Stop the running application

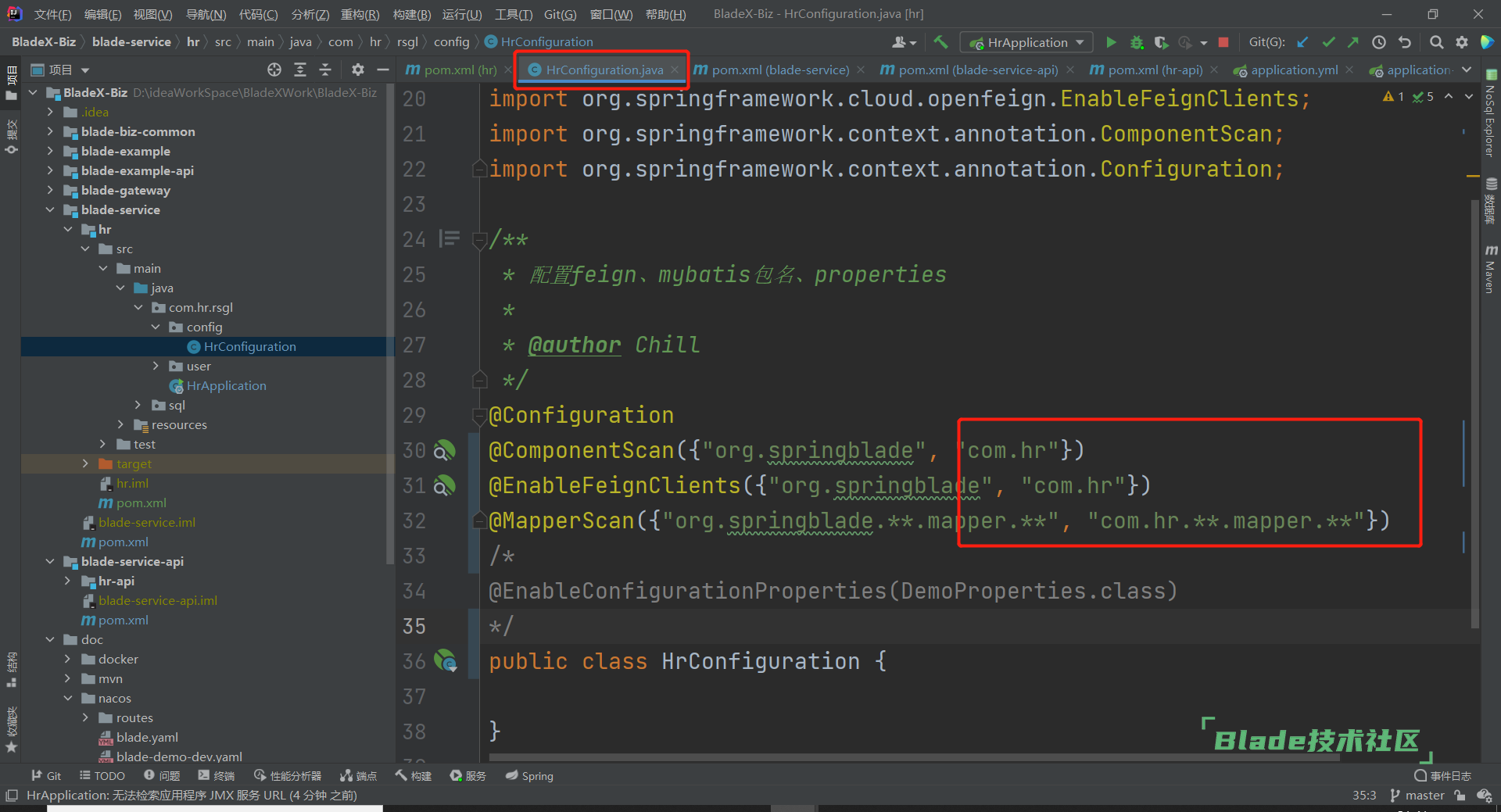(x=1223, y=42)
